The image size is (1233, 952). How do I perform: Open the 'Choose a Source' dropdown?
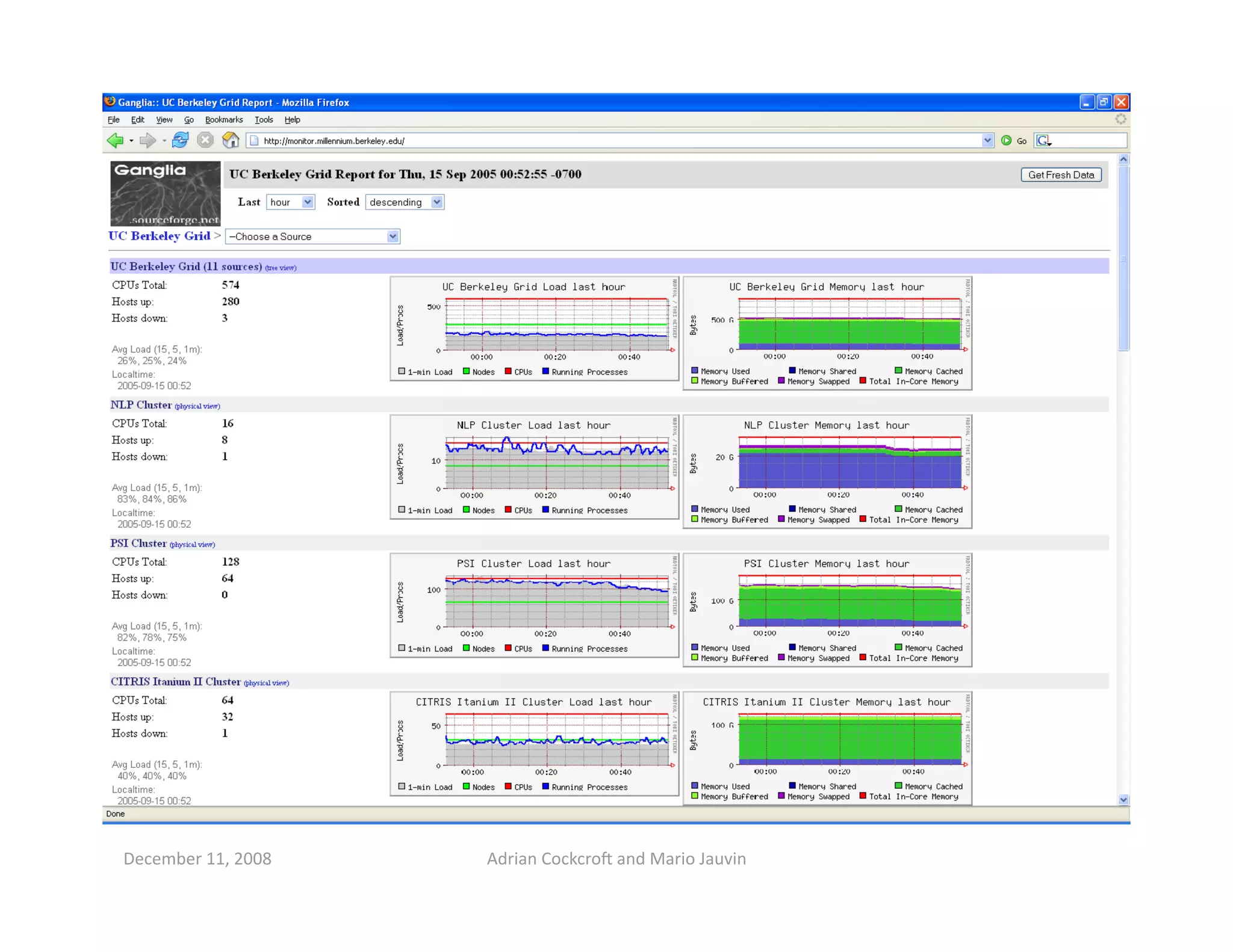tap(312, 236)
